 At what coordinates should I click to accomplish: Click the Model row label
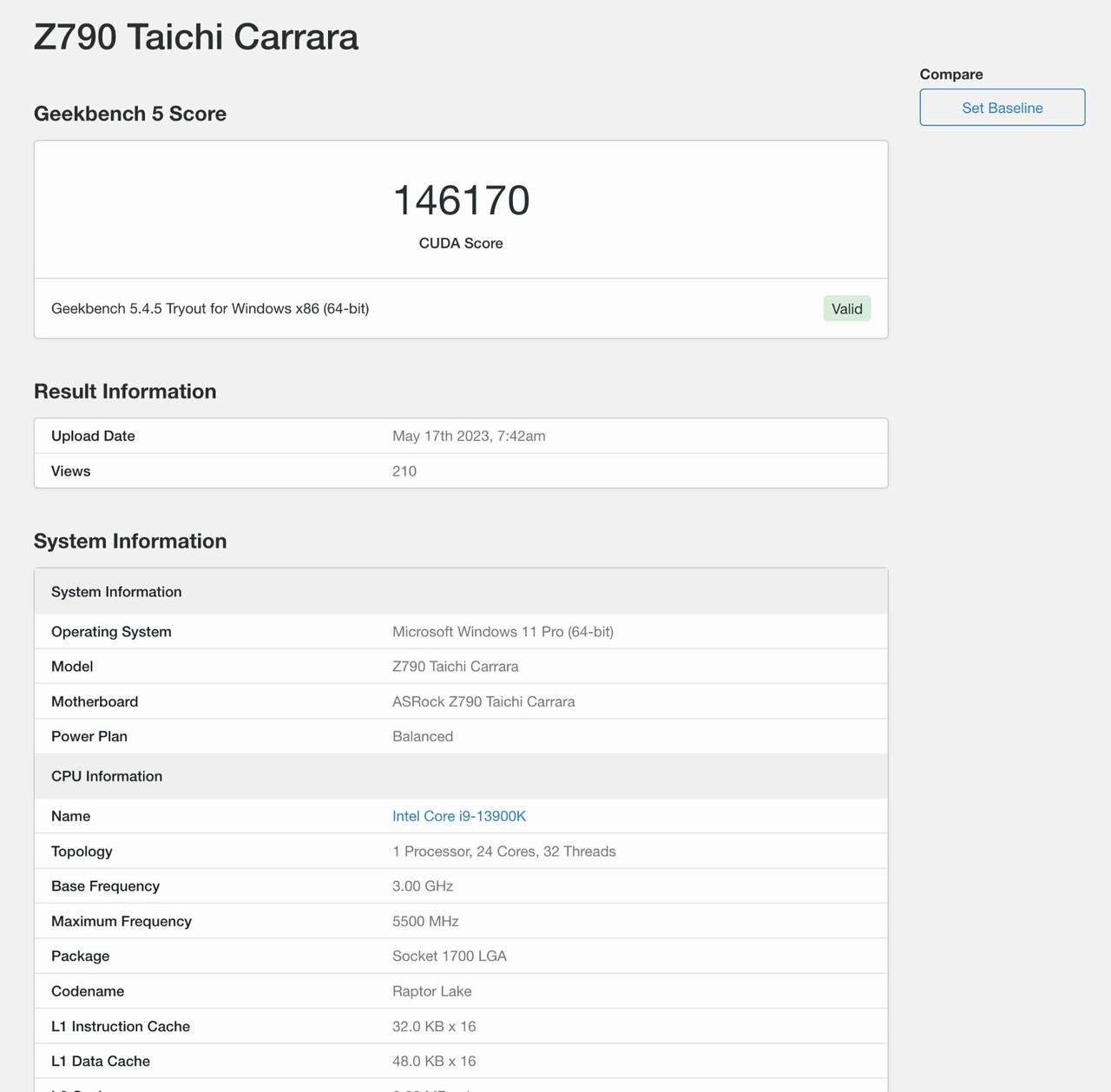click(72, 667)
